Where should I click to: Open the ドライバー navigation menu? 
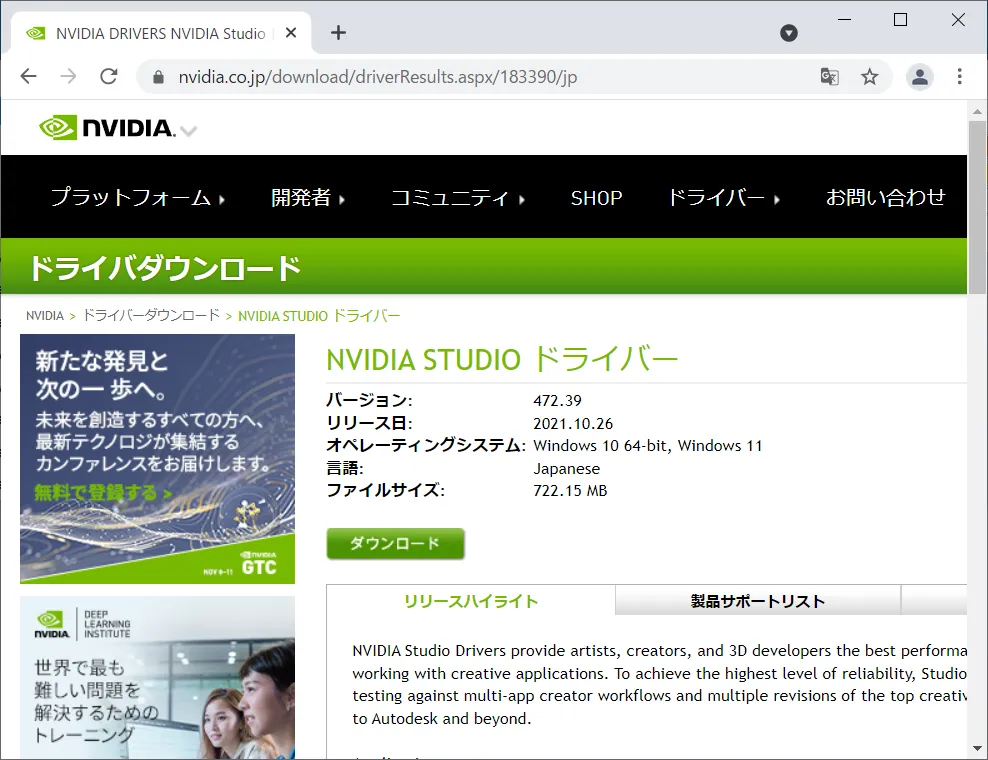pyautogui.click(x=723, y=198)
